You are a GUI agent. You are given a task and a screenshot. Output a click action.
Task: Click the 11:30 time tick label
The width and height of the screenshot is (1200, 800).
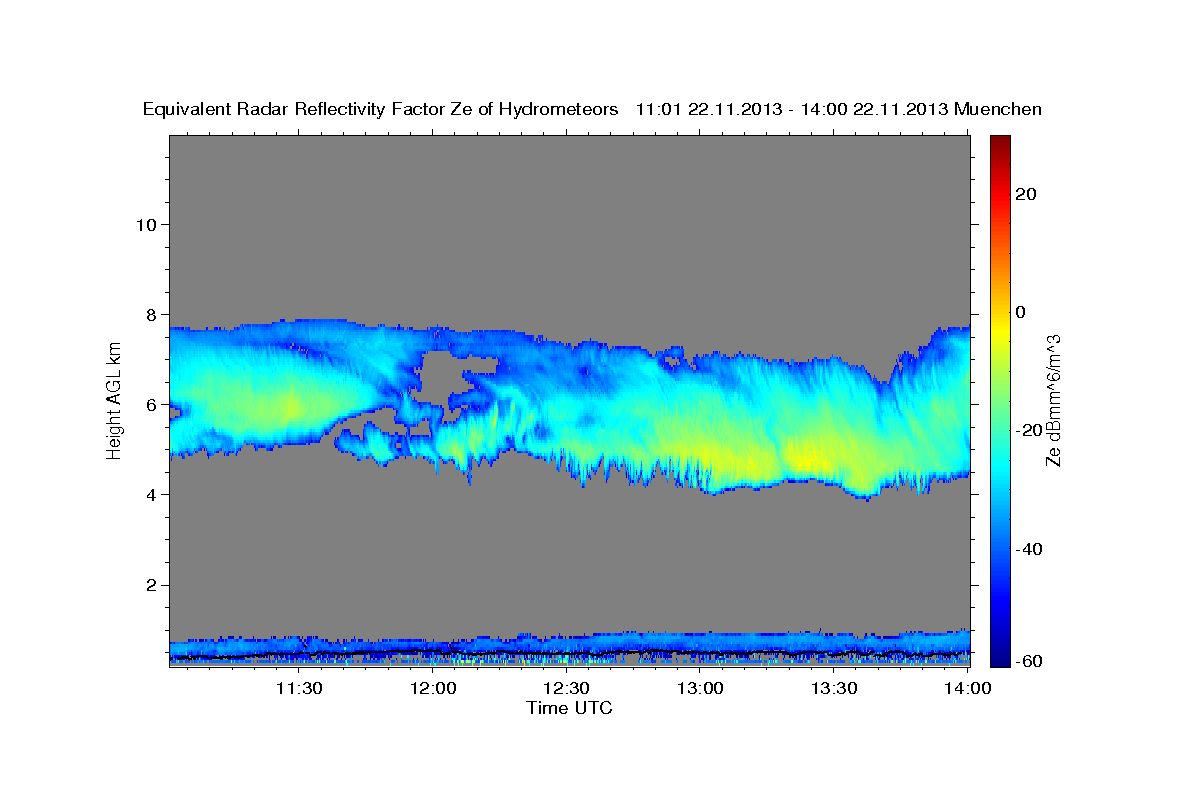tap(298, 688)
